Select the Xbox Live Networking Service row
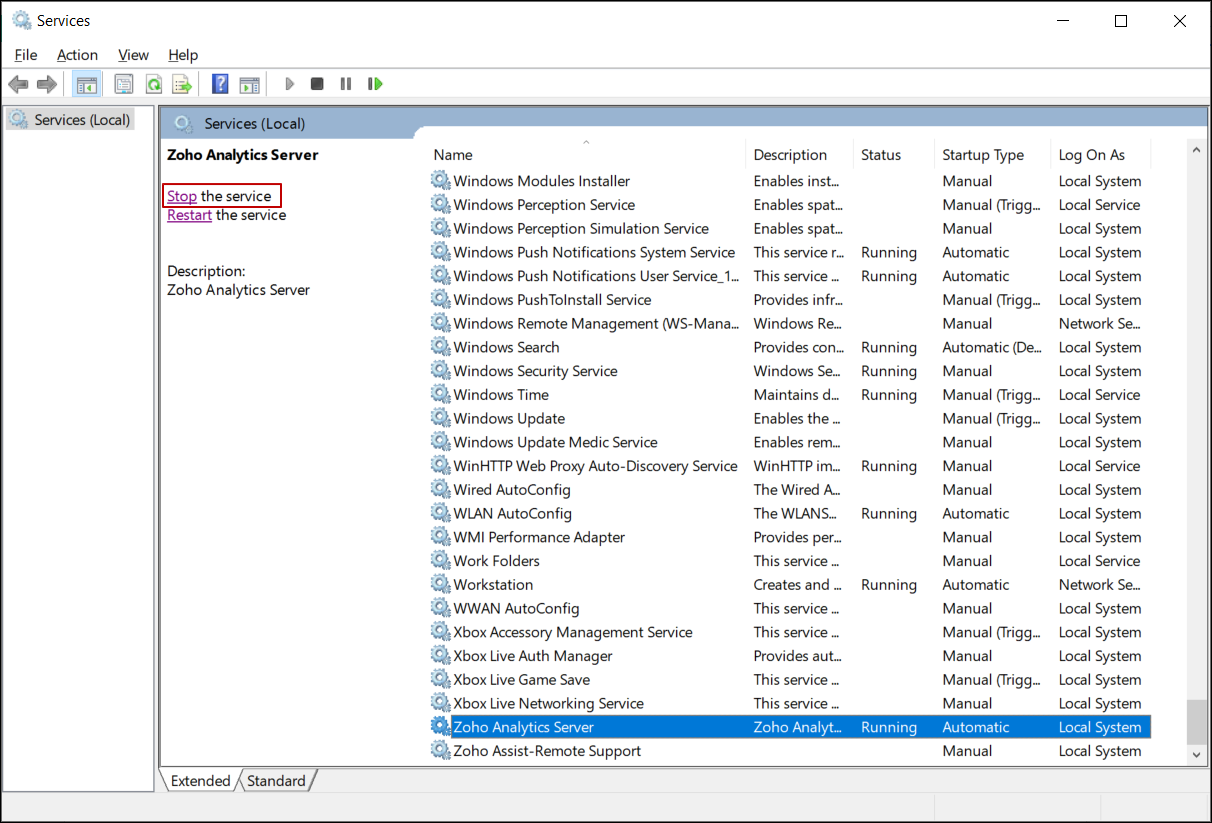1212x823 pixels. [x=790, y=704]
